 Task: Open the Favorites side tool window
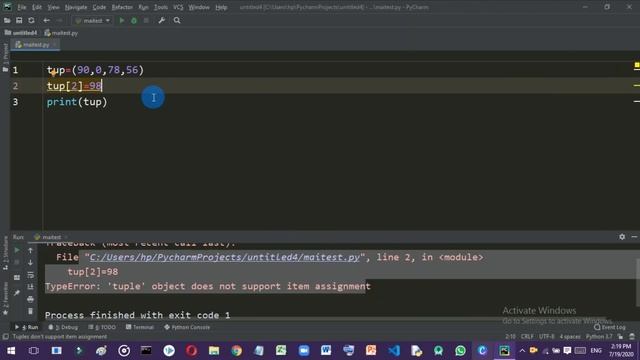click(5, 299)
